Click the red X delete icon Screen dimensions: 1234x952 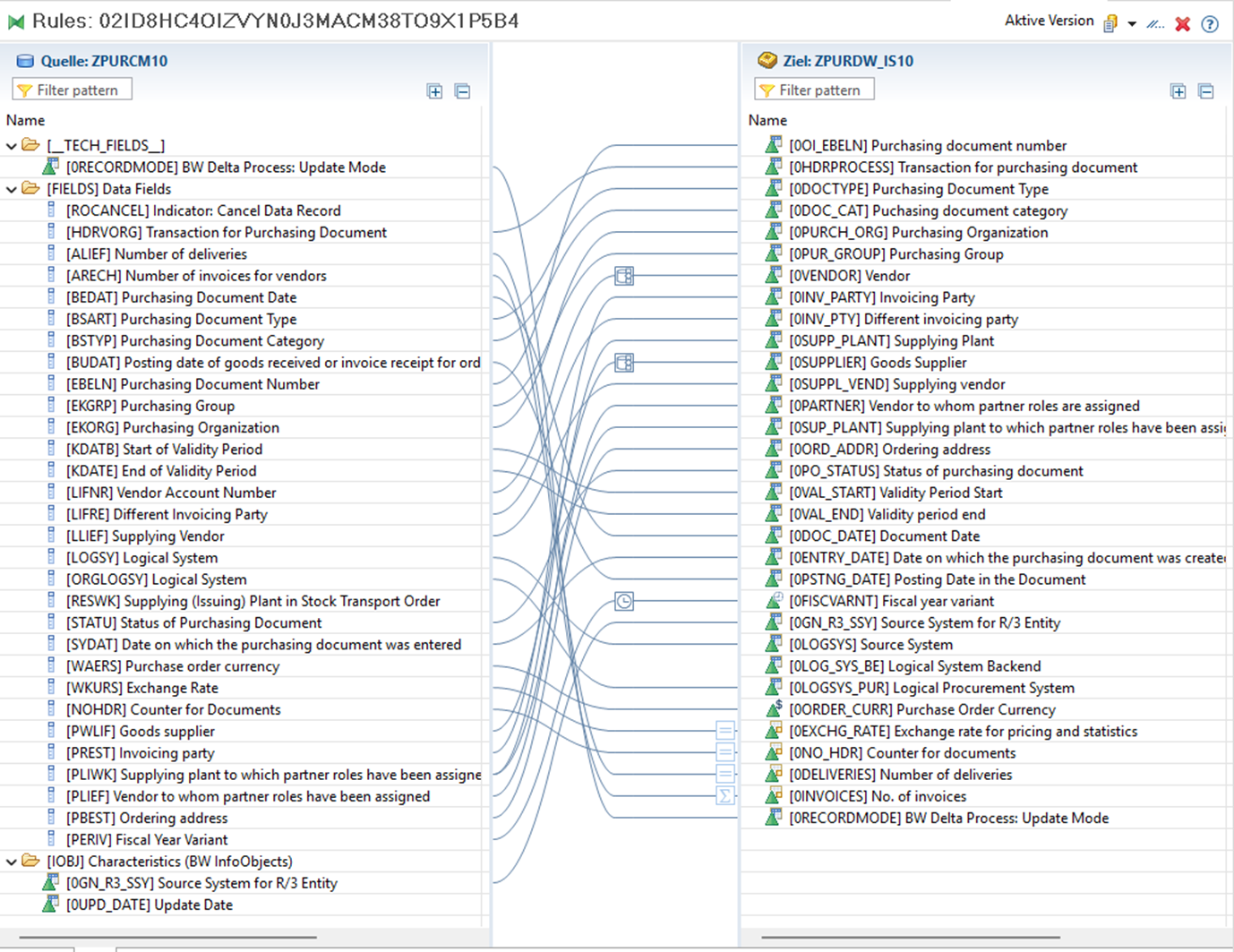click(x=1182, y=24)
